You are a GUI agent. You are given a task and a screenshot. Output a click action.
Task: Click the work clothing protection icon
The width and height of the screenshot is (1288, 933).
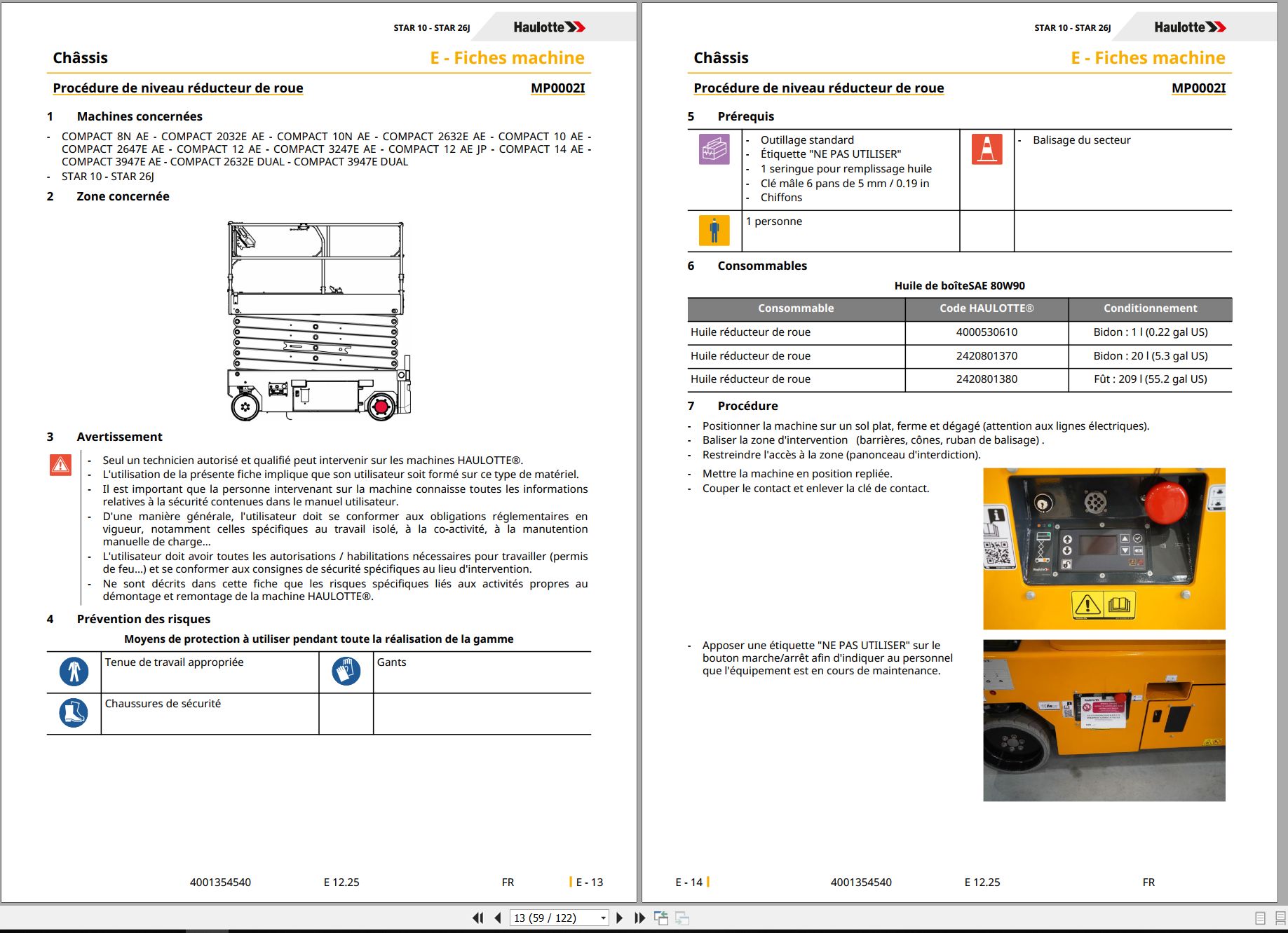pyautogui.click(x=74, y=672)
